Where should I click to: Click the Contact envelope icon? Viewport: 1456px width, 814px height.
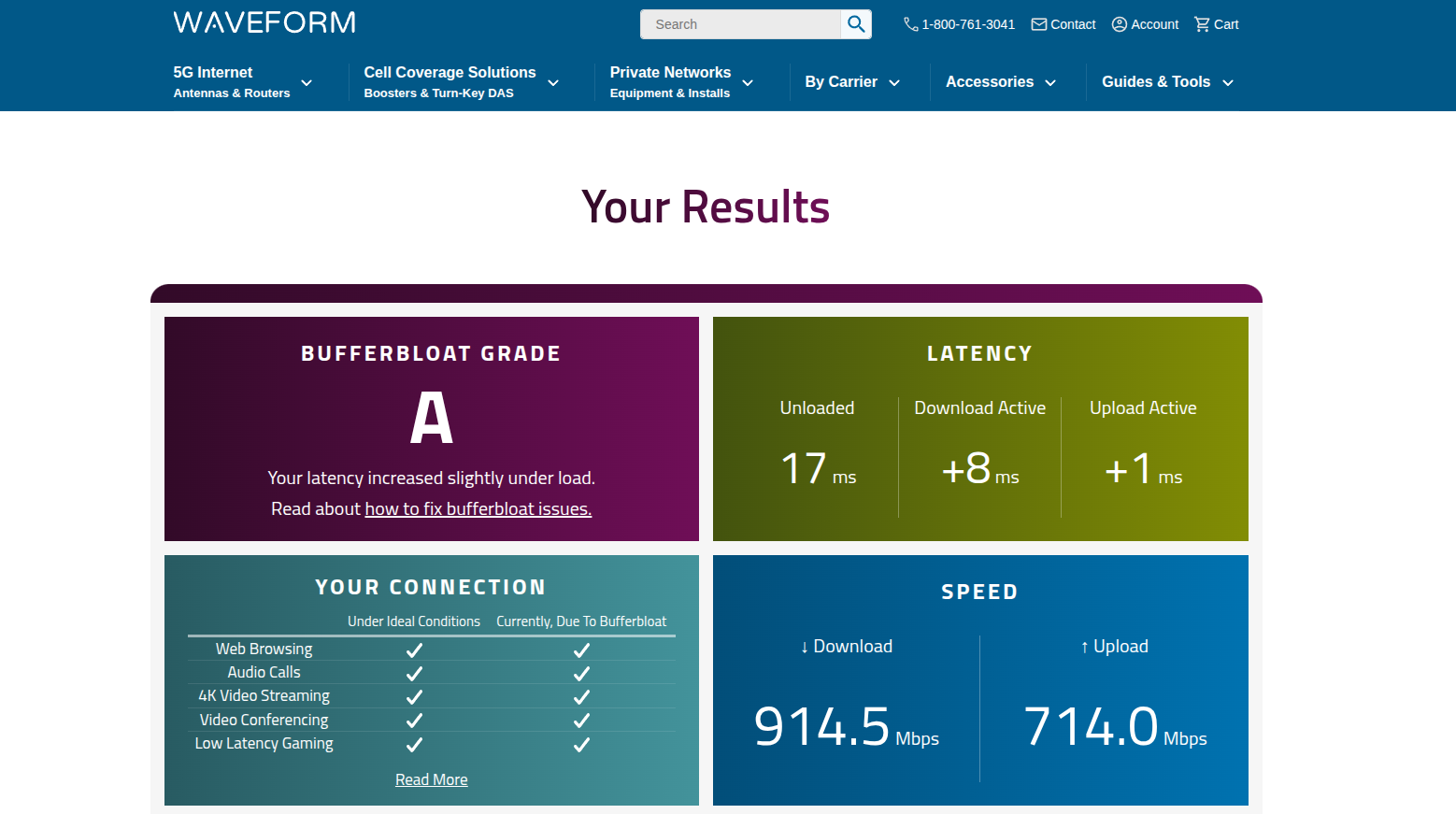1038,24
